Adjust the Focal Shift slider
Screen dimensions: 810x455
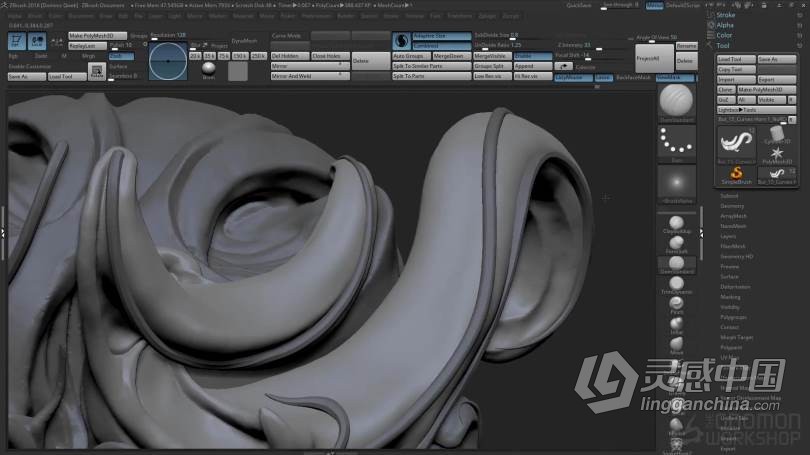pos(587,56)
